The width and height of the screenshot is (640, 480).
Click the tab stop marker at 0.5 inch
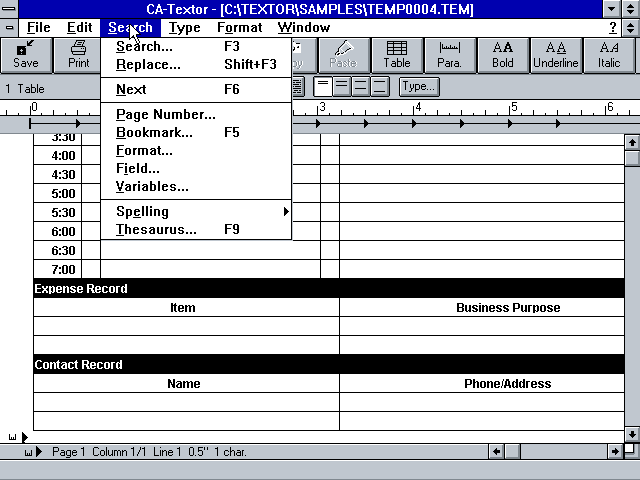pos(78,123)
